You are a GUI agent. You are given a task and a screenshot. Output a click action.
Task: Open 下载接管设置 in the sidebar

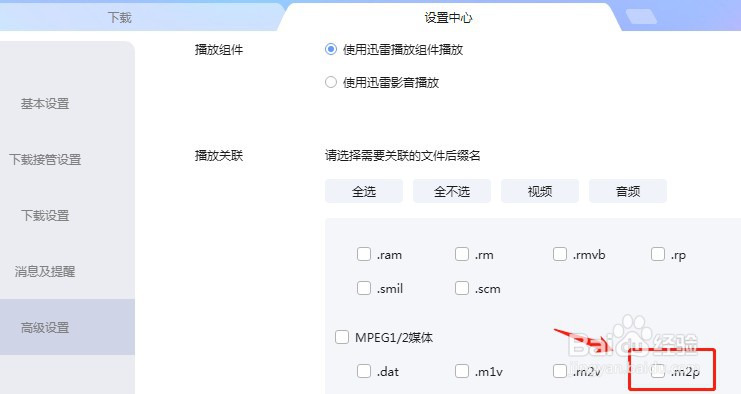tap(45, 160)
